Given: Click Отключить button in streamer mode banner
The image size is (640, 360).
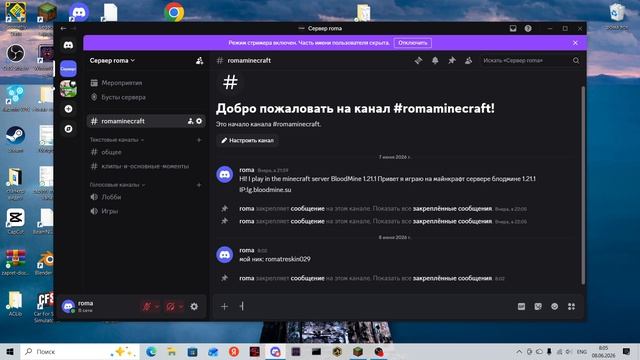Looking at the screenshot, I should click(x=413, y=43).
